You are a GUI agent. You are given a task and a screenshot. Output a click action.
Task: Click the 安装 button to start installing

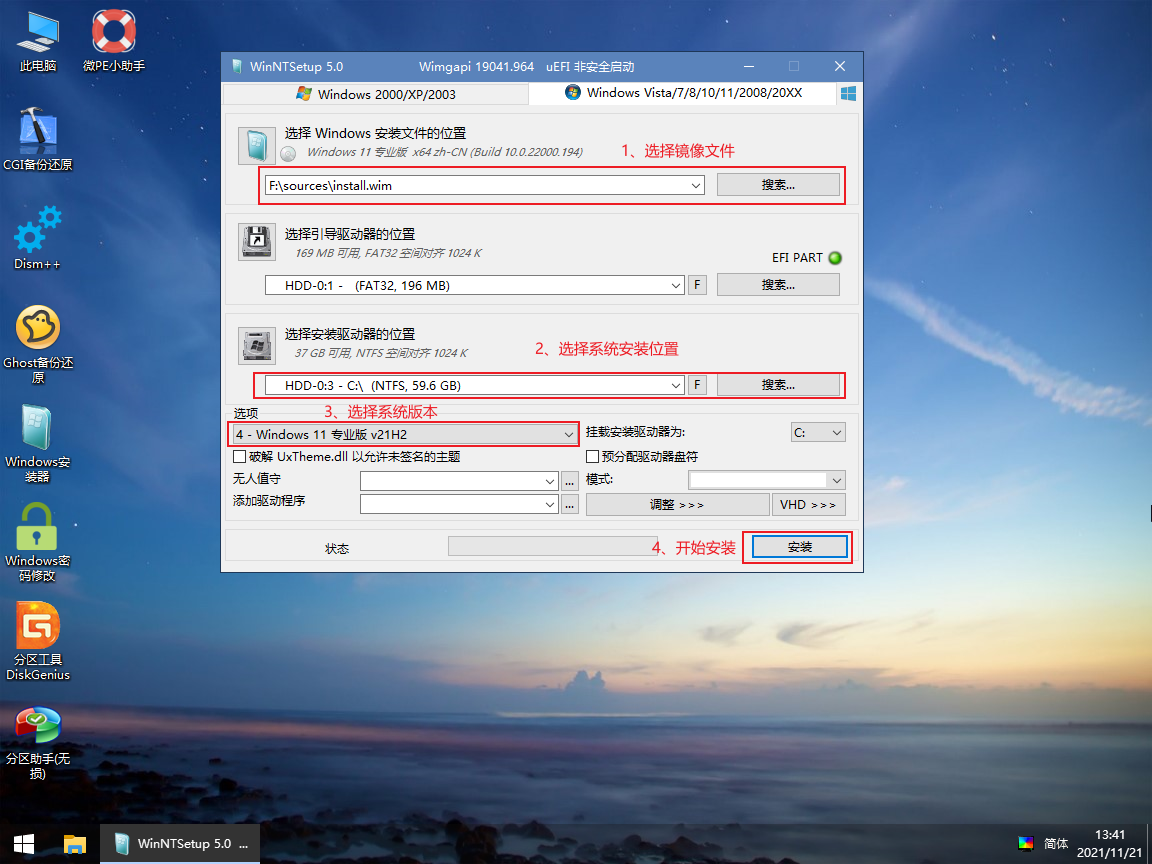799,547
